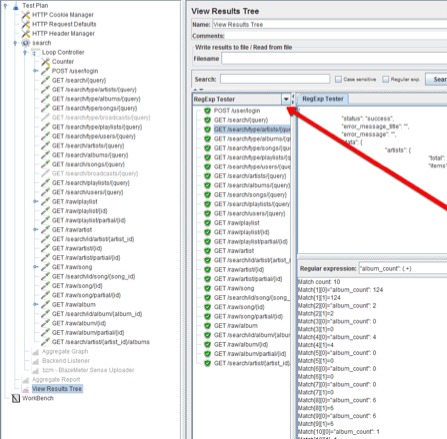This screenshot has width=447, height=439.
Task: Click green shield beside GET /raw/album result
Action: [208, 326]
